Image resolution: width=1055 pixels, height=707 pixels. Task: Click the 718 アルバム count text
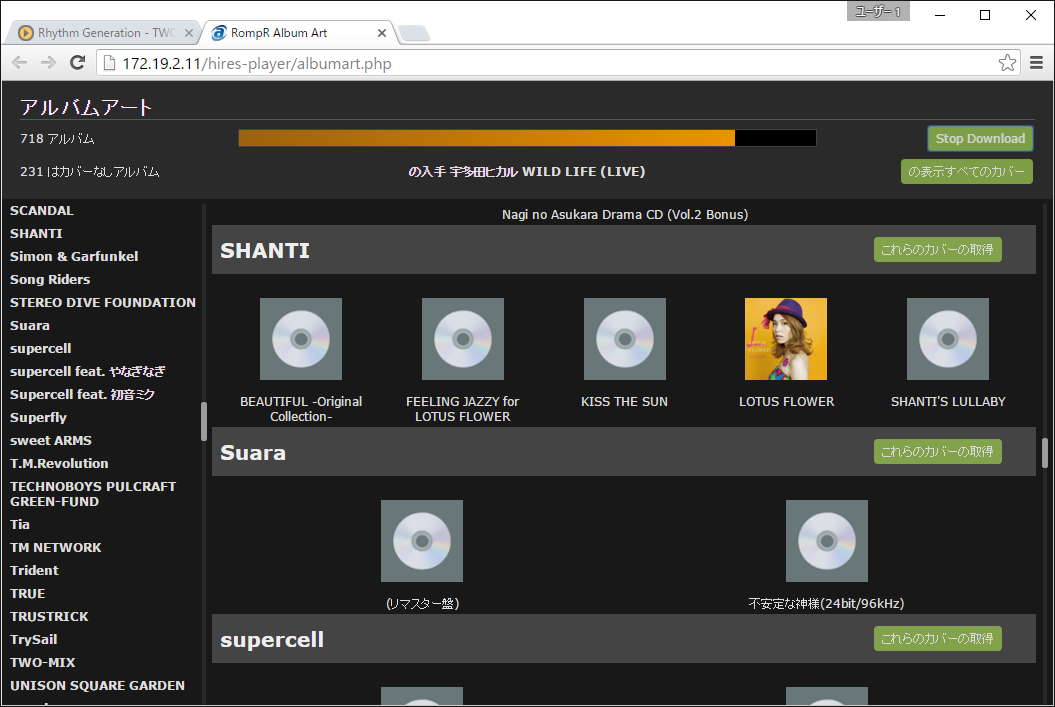tap(57, 139)
